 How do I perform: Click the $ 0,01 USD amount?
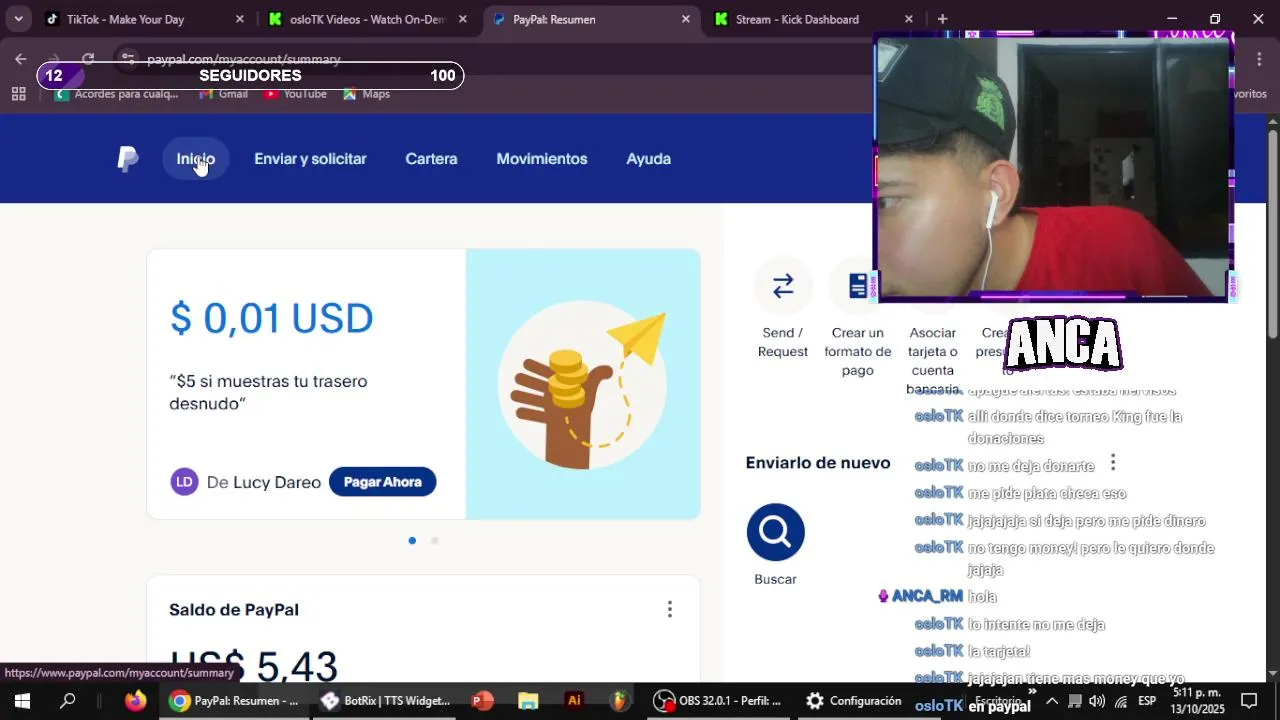(272, 318)
